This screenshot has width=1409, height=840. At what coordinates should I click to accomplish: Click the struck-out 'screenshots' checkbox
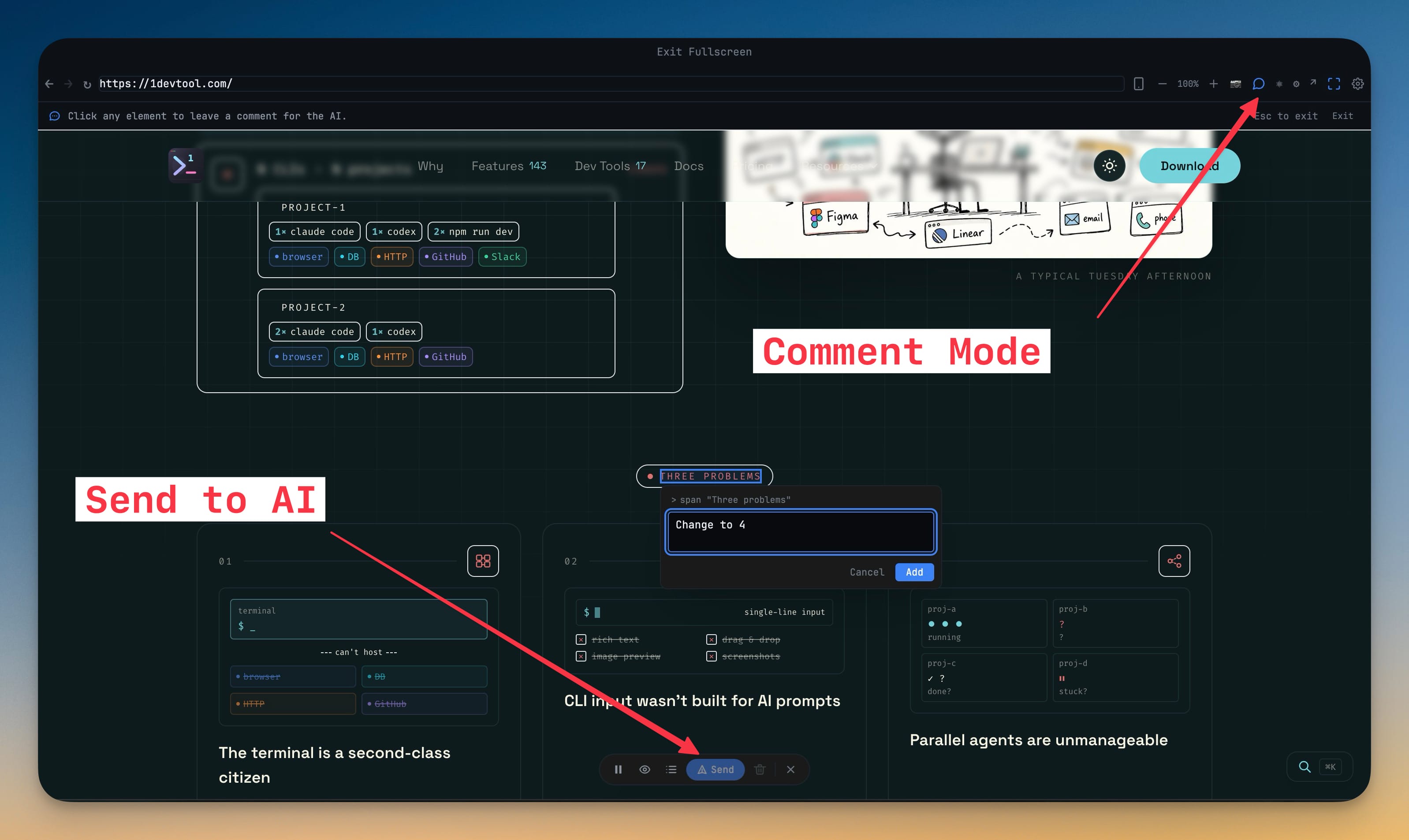712,657
